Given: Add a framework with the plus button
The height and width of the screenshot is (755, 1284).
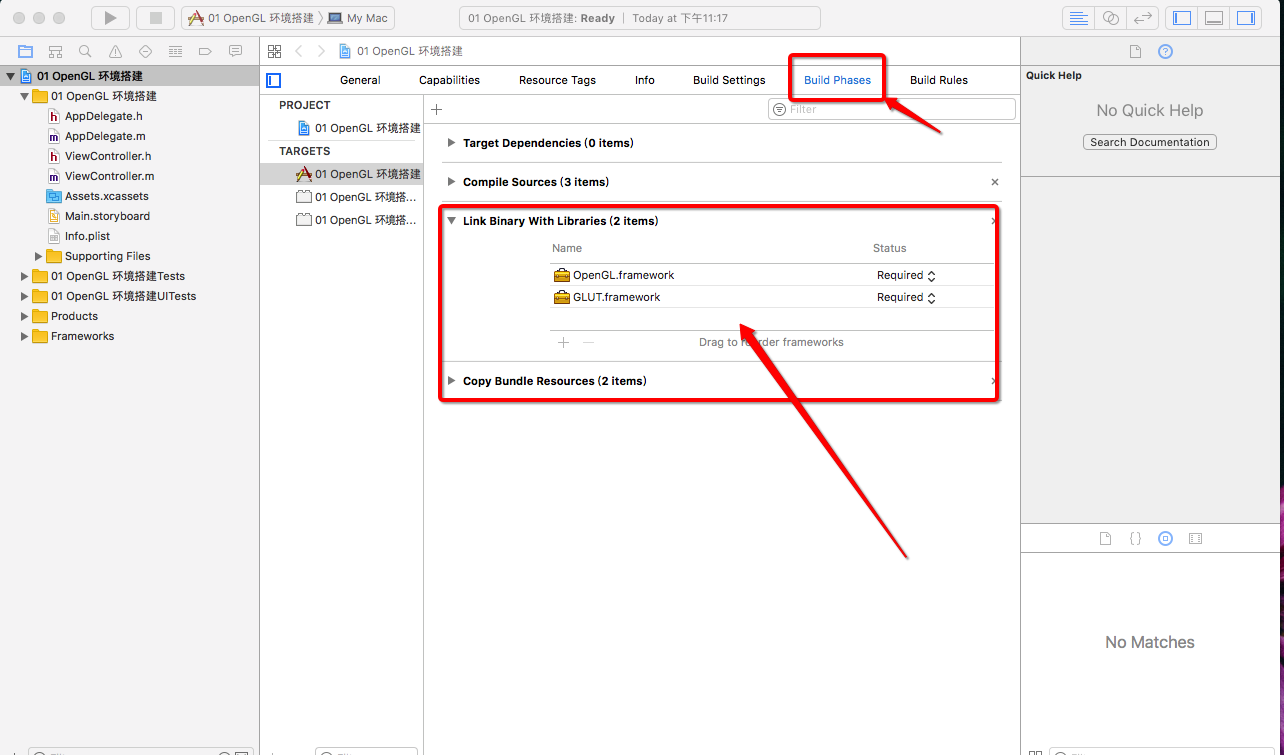Looking at the screenshot, I should [563, 342].
